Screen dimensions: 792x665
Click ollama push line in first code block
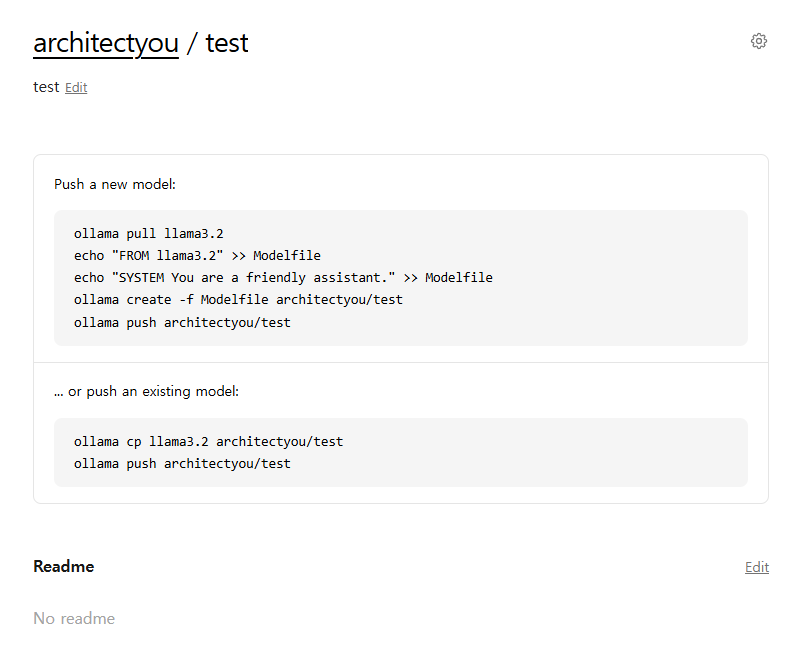tap(182, 322)
